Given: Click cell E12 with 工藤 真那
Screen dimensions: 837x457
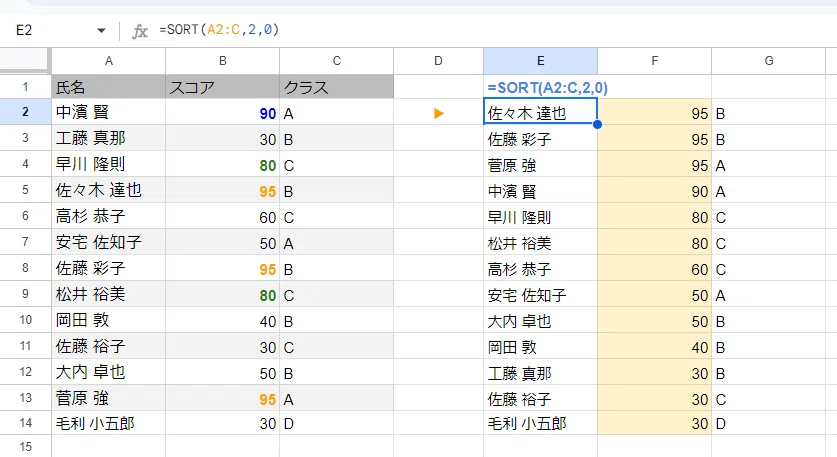Looking at the screenshot, I should [x=540, y=372].
